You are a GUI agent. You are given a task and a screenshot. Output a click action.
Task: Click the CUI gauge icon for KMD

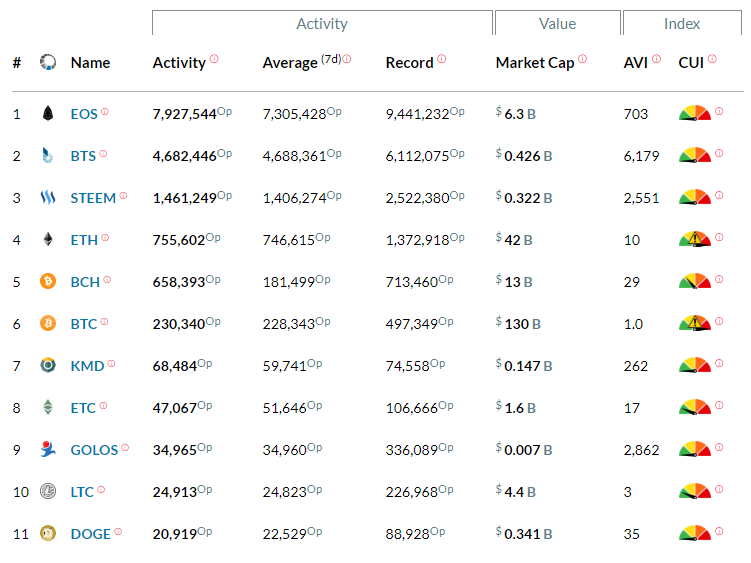(695, 365)
